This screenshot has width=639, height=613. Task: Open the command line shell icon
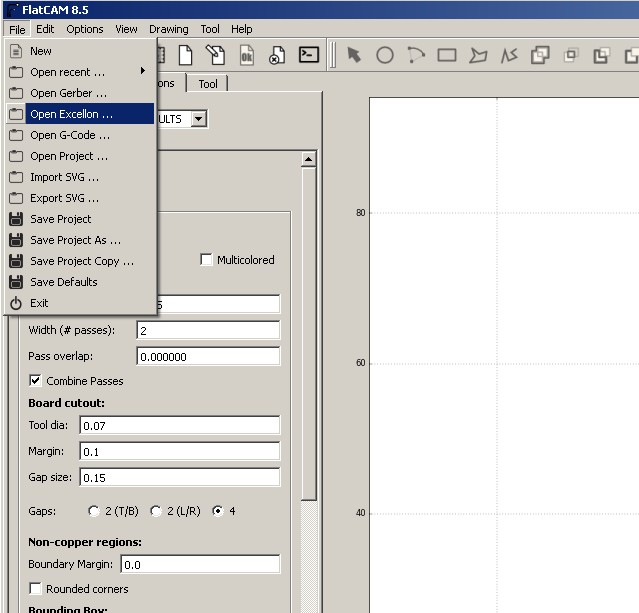point(308,55)
